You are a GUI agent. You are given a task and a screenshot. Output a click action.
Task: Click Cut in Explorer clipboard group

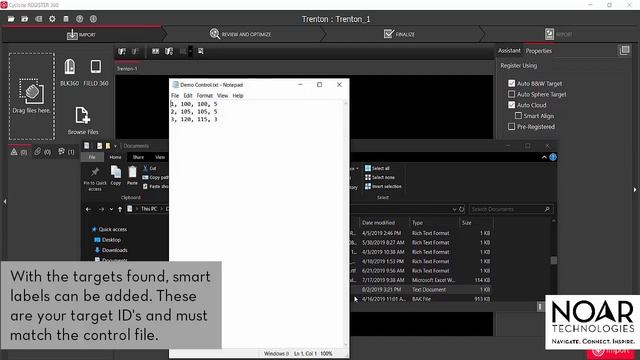(x=150, y=168)
